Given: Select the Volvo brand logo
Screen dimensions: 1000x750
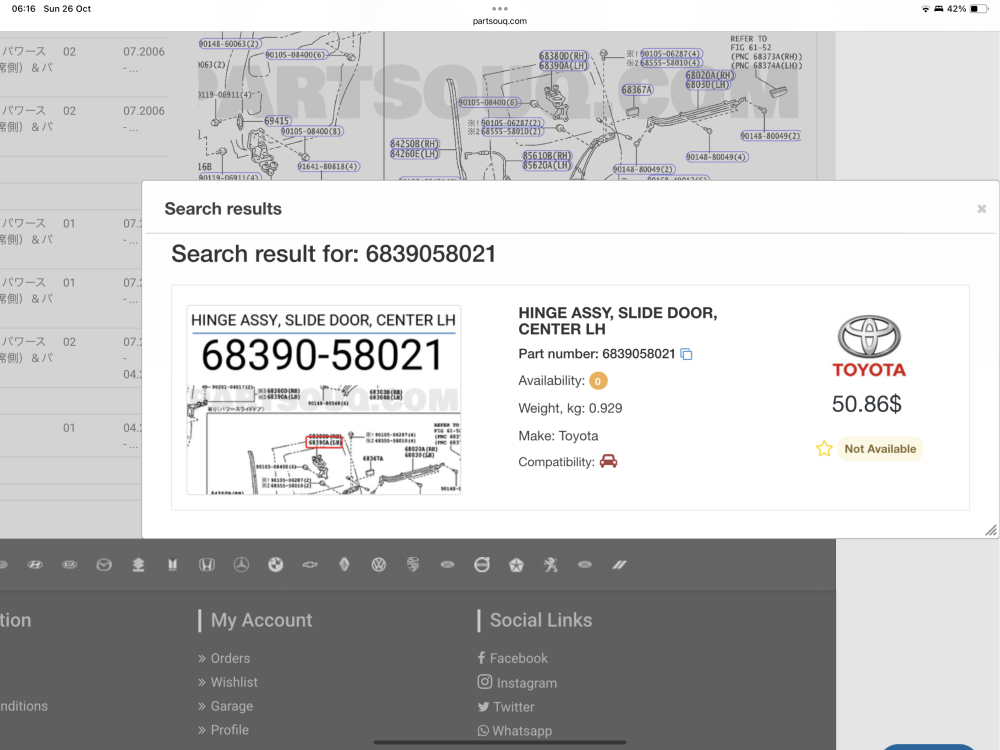Looking at the screenshot, I should (482, 564).
